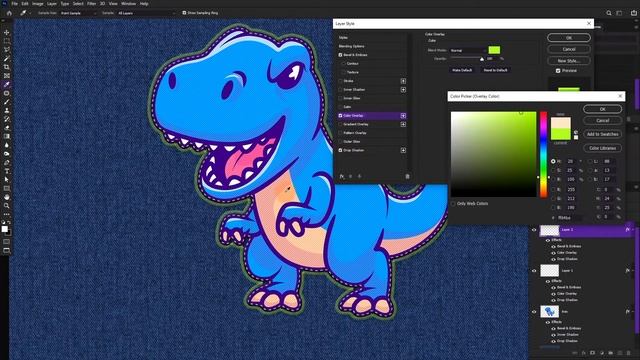640x360 pixels.
Task: Toggle Show Sampling Ring checkbox
Action: tap(184, 13)
